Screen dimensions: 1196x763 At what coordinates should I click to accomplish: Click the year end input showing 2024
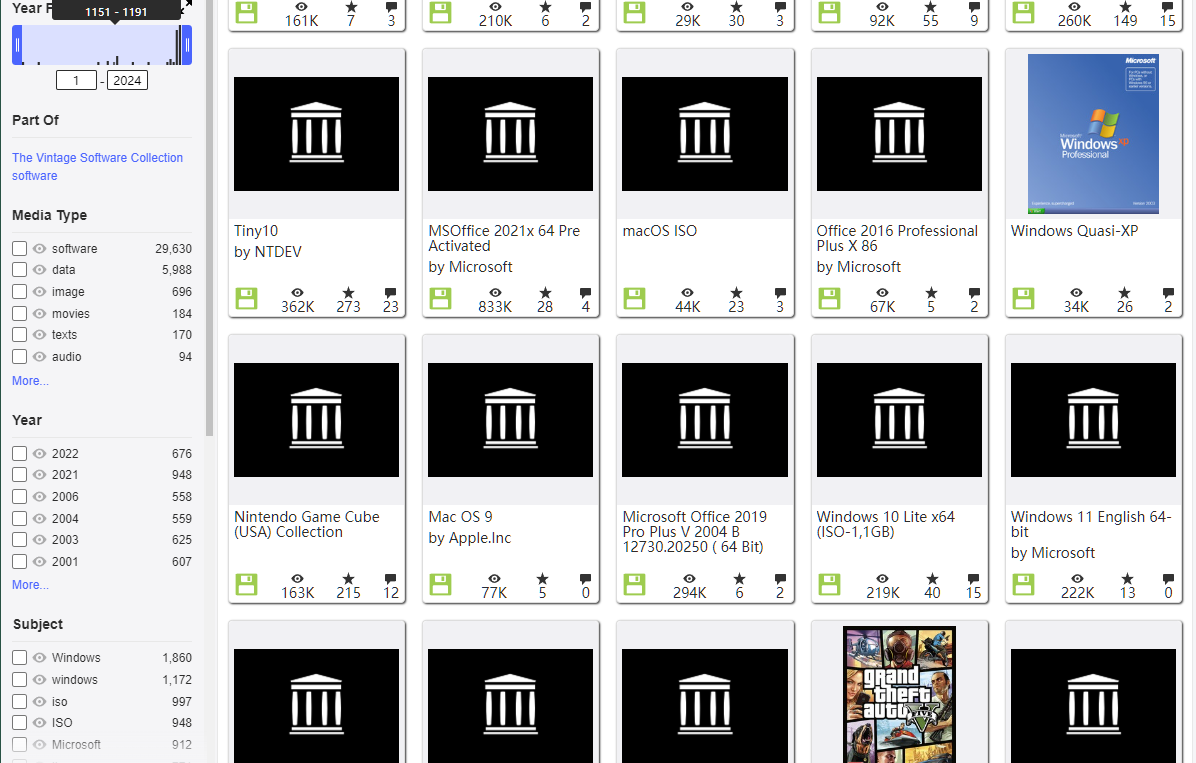click(127, 81)
